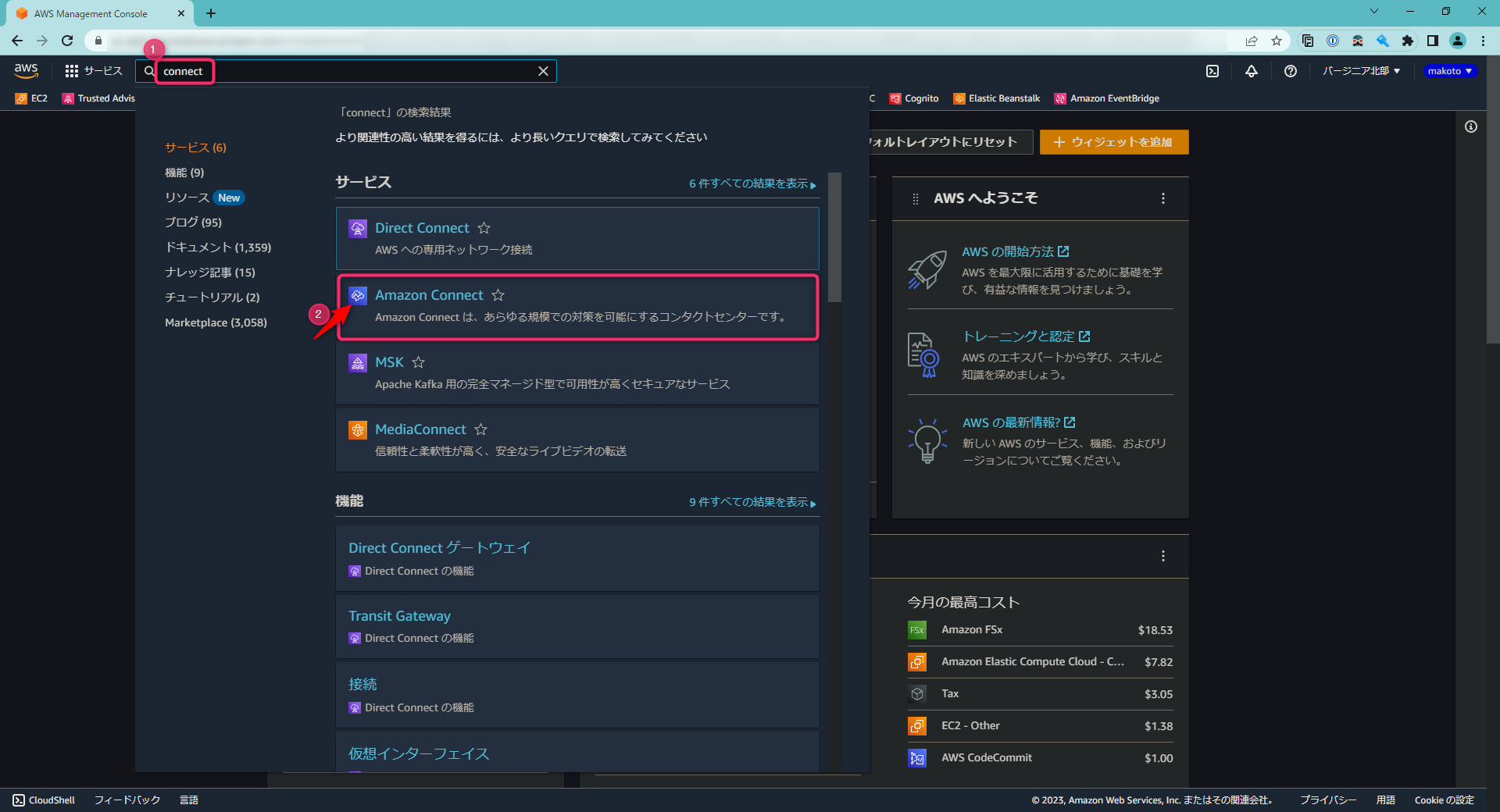Toggle the MediaConnect favorite star
1500x812 pixels.
coord(480,429)
